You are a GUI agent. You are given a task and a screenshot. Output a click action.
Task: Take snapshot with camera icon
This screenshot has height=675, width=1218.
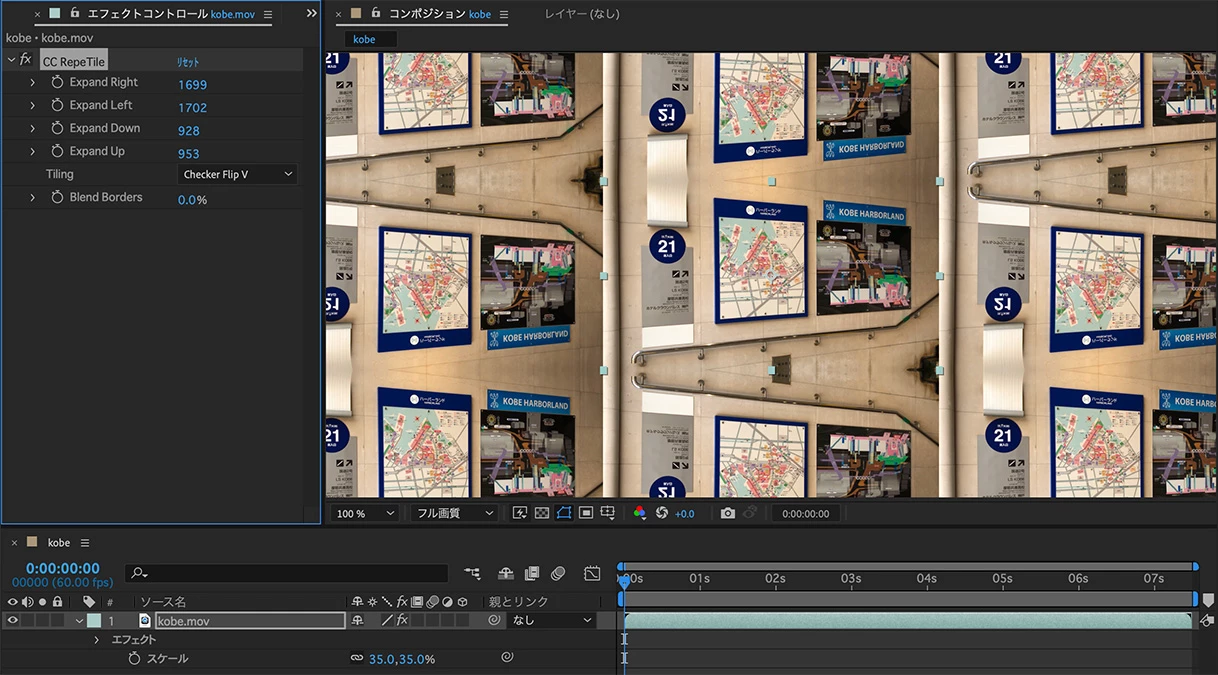pyautogui.click(x=728, y=513)
